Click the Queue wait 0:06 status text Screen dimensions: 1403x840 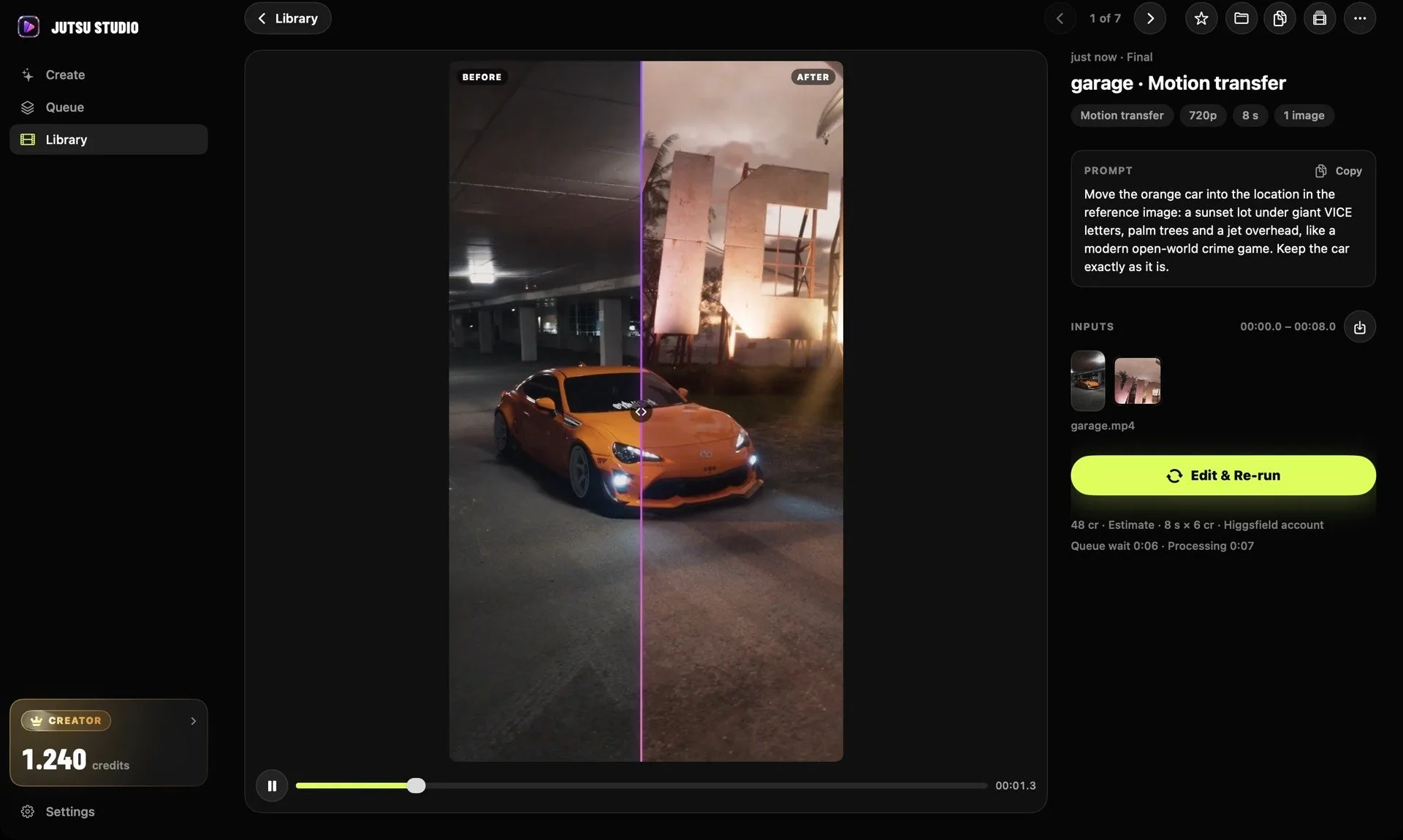click(1114, 546)
